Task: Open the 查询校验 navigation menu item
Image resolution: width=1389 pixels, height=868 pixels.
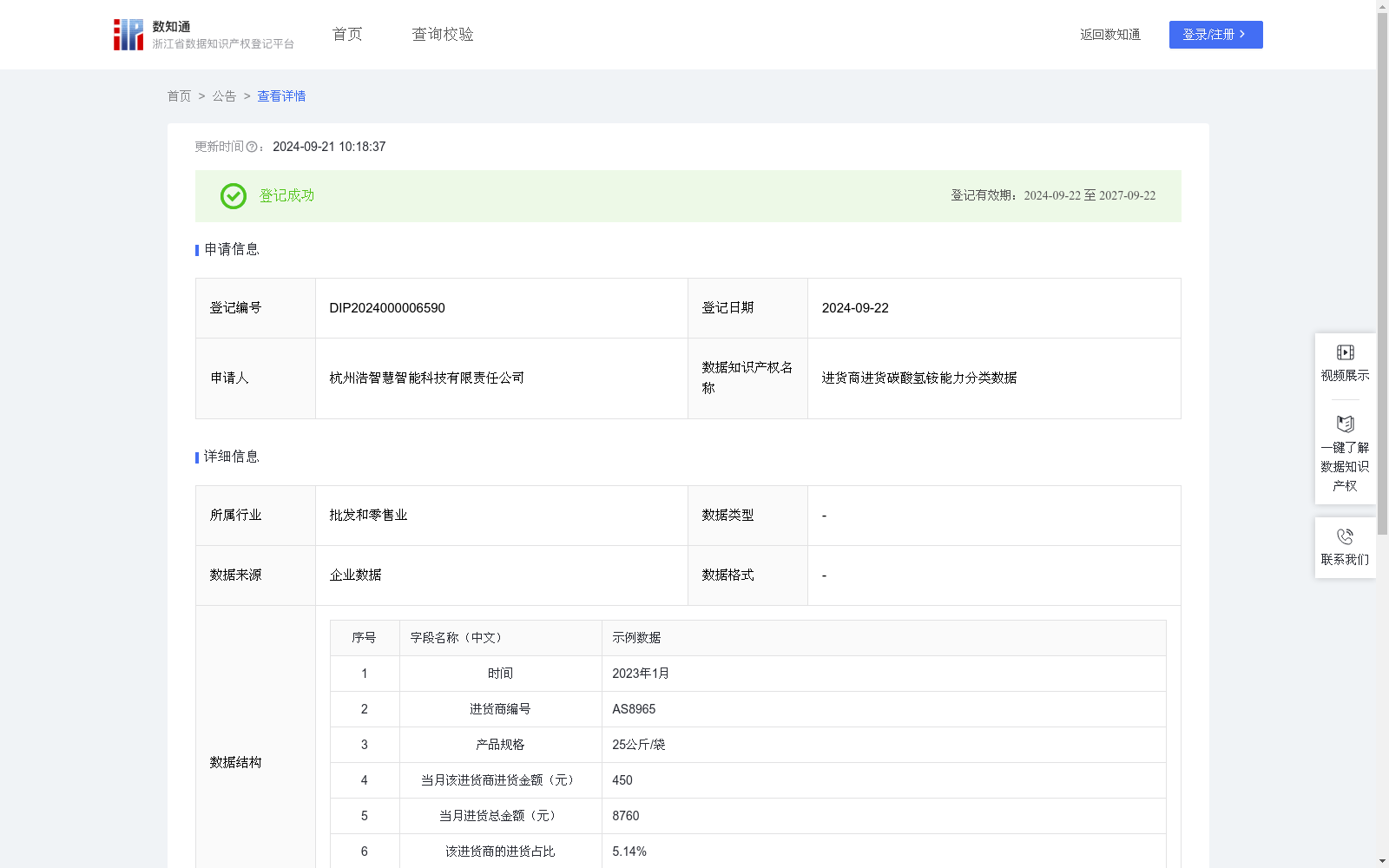Action: [x=443, y=35]
